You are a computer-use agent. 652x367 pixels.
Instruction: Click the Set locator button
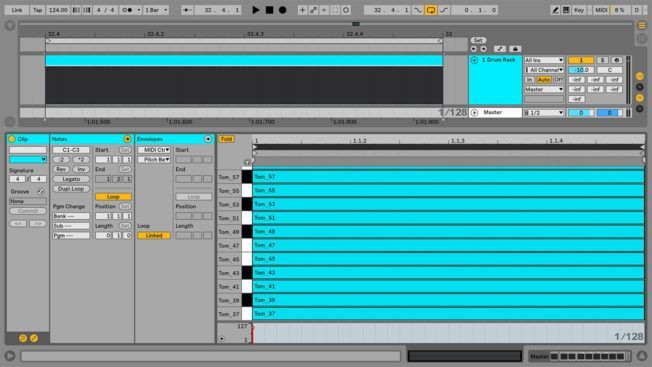point(478,40)
